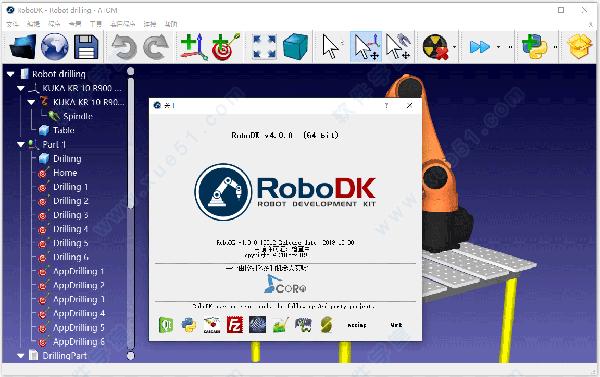Collapse the Robot drilling station node
Viewport: 600px width, 377px height.
(x=10, y=74)
